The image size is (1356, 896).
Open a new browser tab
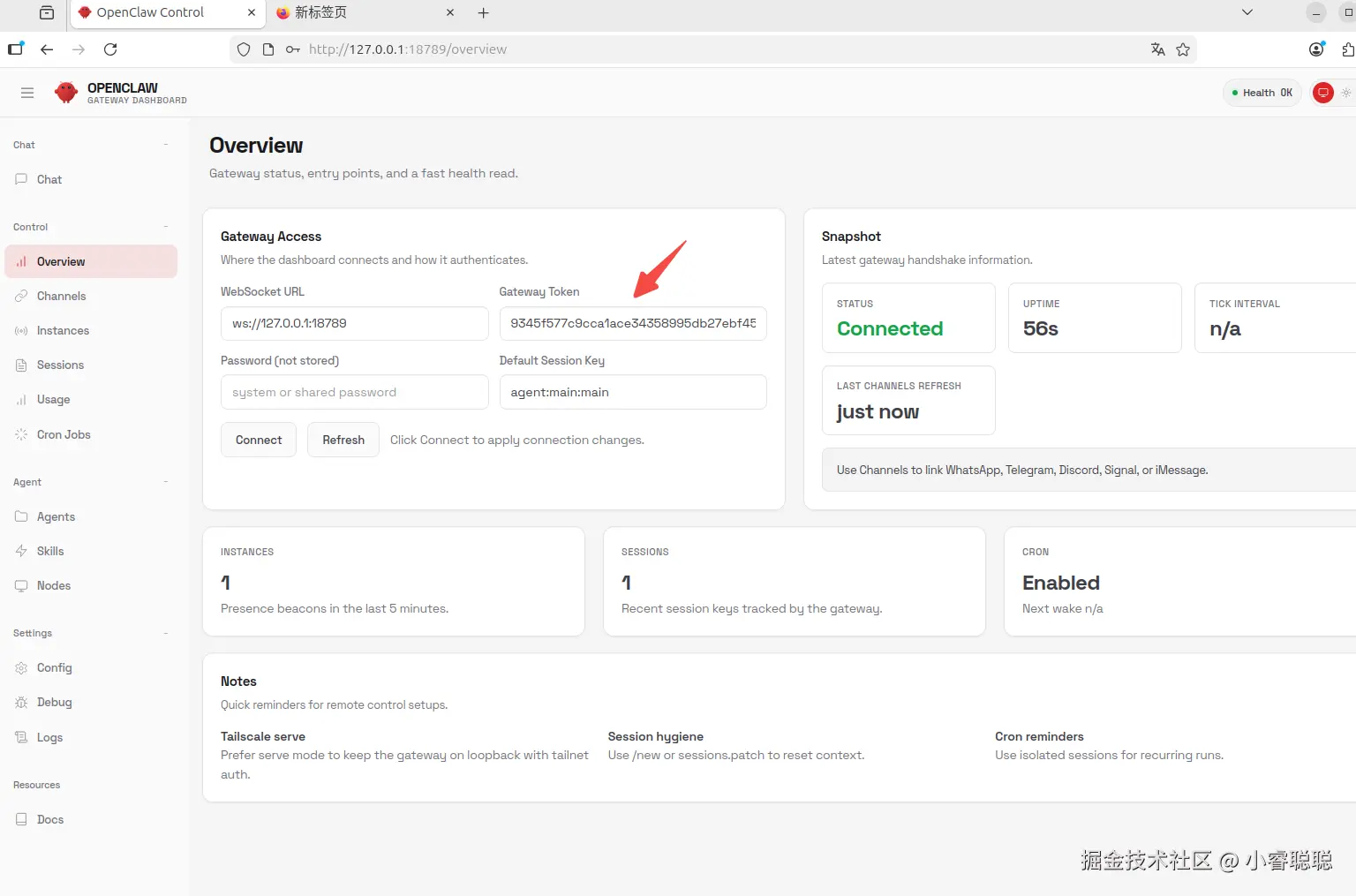coord(483,12)
